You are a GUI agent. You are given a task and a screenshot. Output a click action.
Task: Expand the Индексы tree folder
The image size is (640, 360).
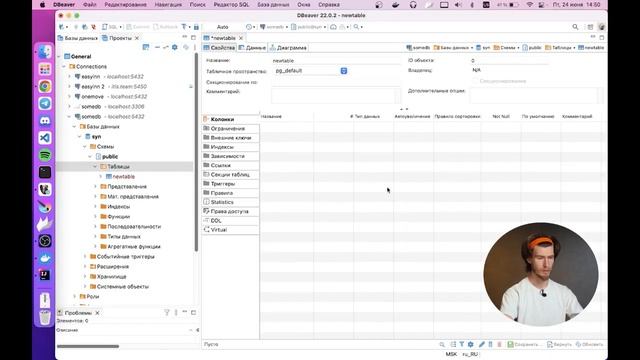[x=96, y=207]
